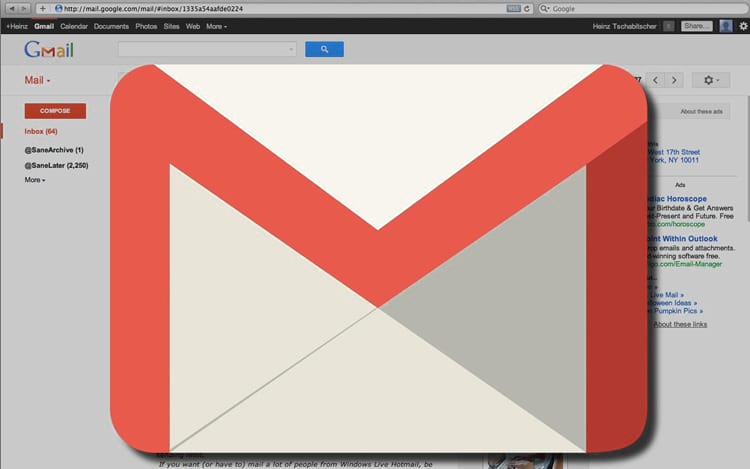Click the browser forward arrow
750x469 pixels.
point(24,9)
